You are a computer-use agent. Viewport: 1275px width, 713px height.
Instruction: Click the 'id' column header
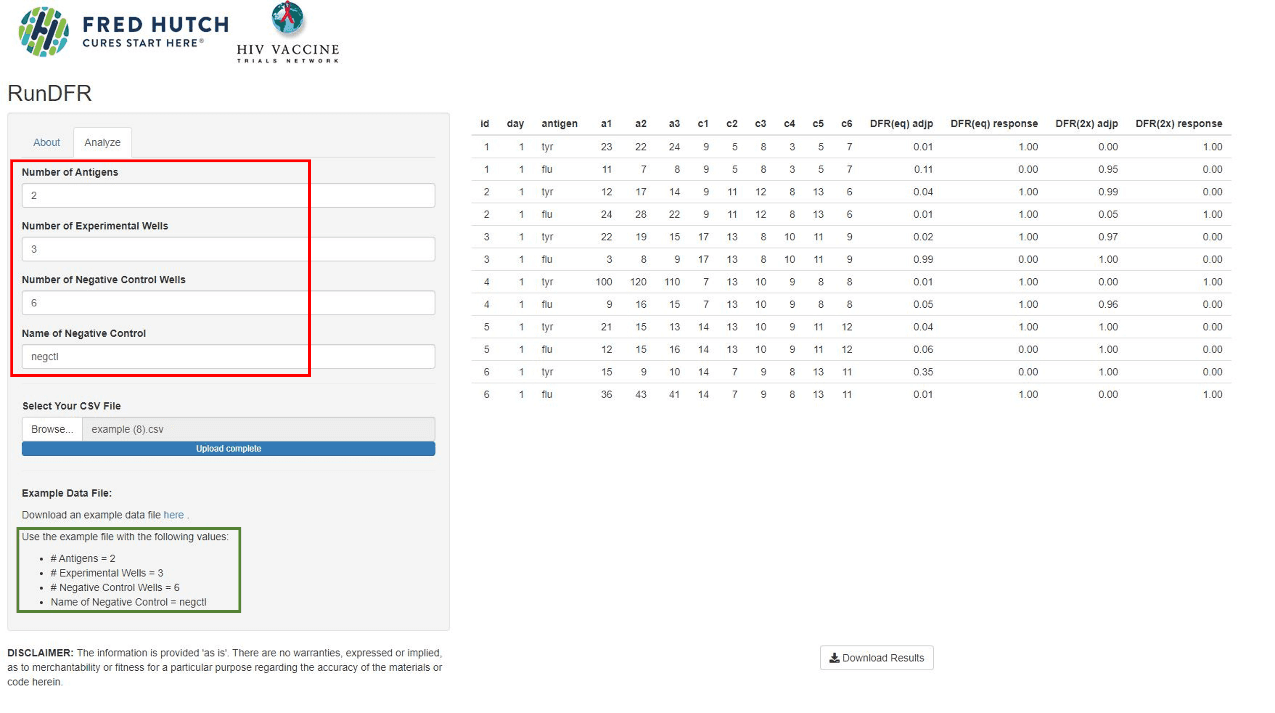click(x=485, y=124)
